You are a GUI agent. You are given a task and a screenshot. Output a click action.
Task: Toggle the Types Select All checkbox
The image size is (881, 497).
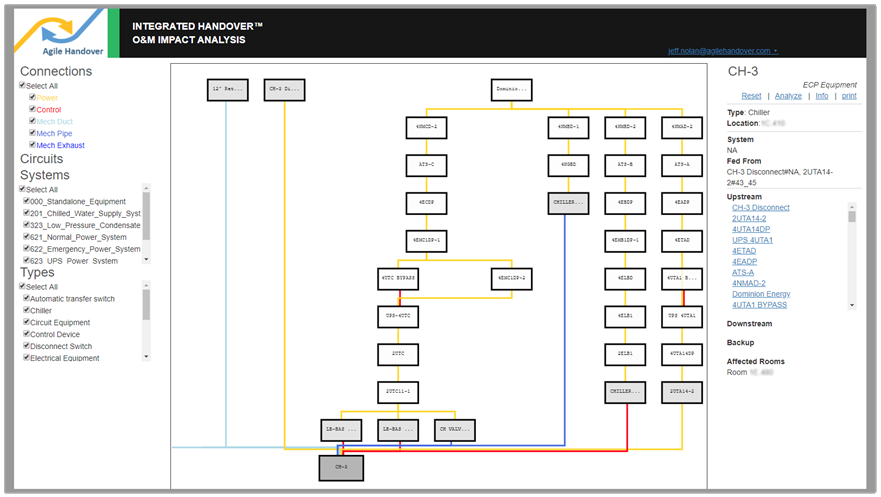click(x=22, y=286)
